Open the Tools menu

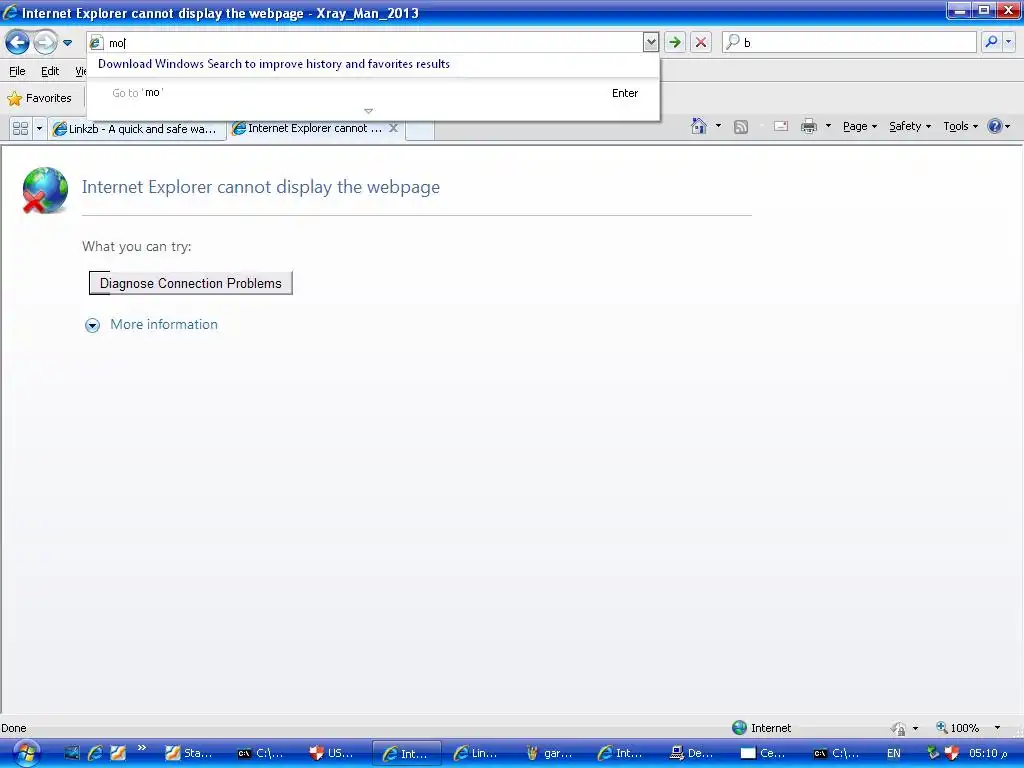(x=960, y=127)
